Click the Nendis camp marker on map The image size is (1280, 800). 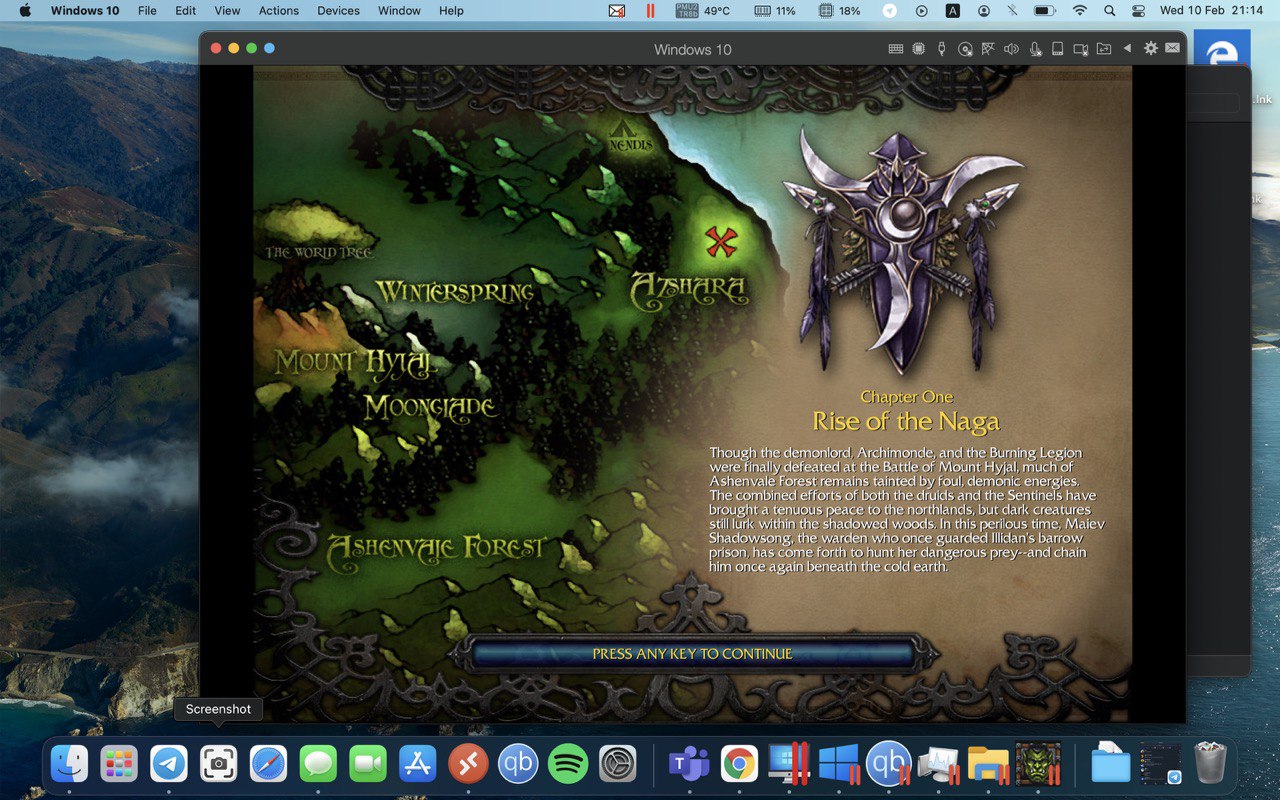coord(630,137)
